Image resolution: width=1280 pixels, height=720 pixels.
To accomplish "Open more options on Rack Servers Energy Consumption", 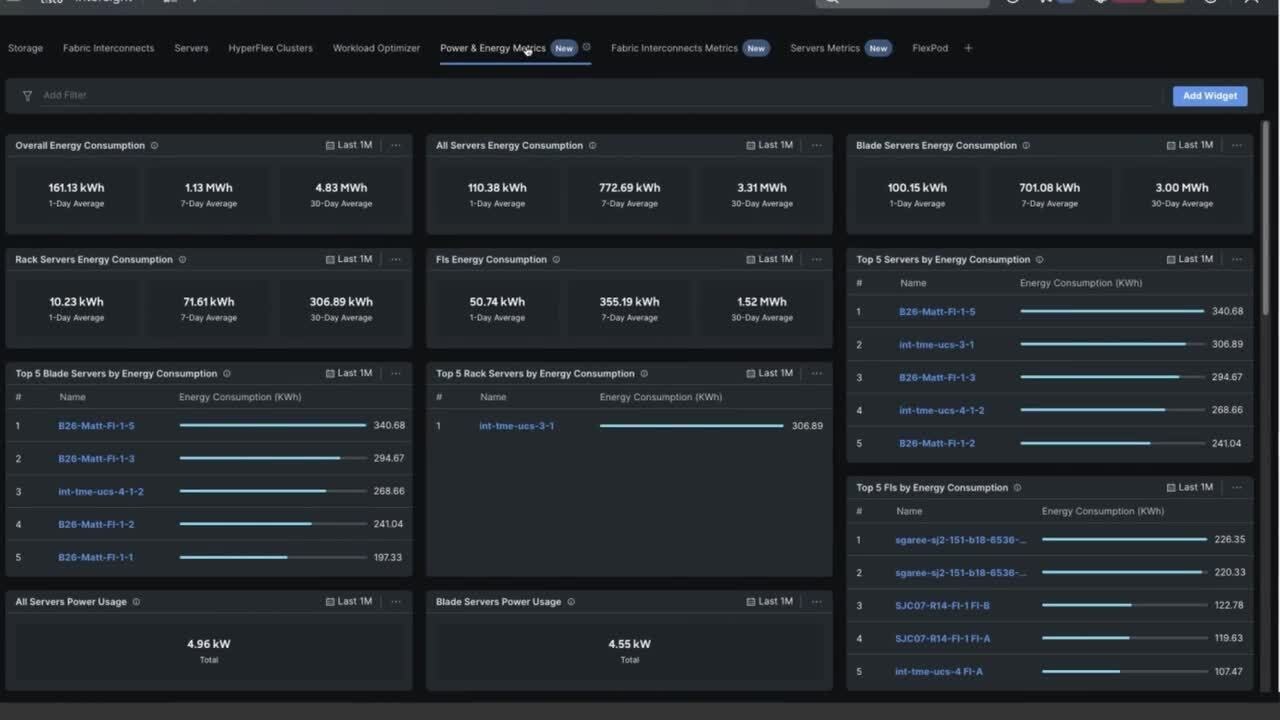I will (396, 260).
